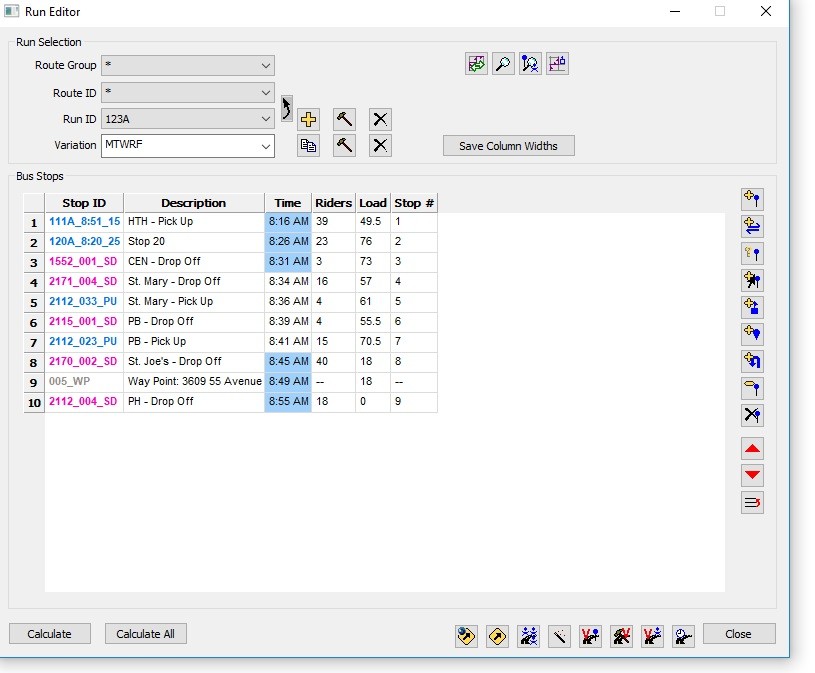Click the rider with clock icon
This screenshot has width=815, height=673.
(683, 636)
